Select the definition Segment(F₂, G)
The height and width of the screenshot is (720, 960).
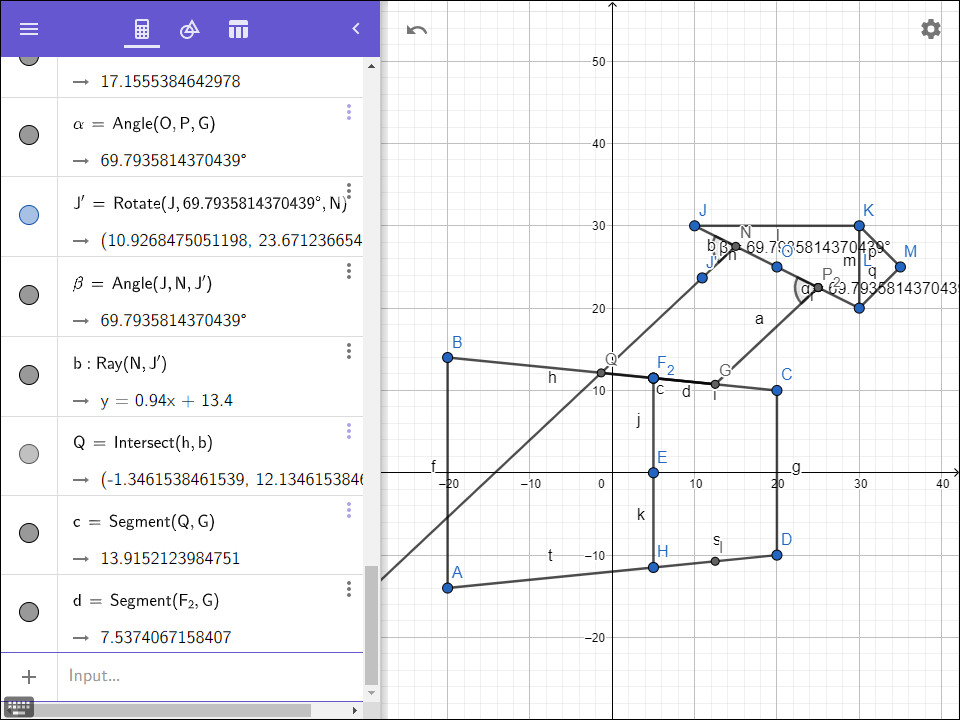click(x=164, y=601)
